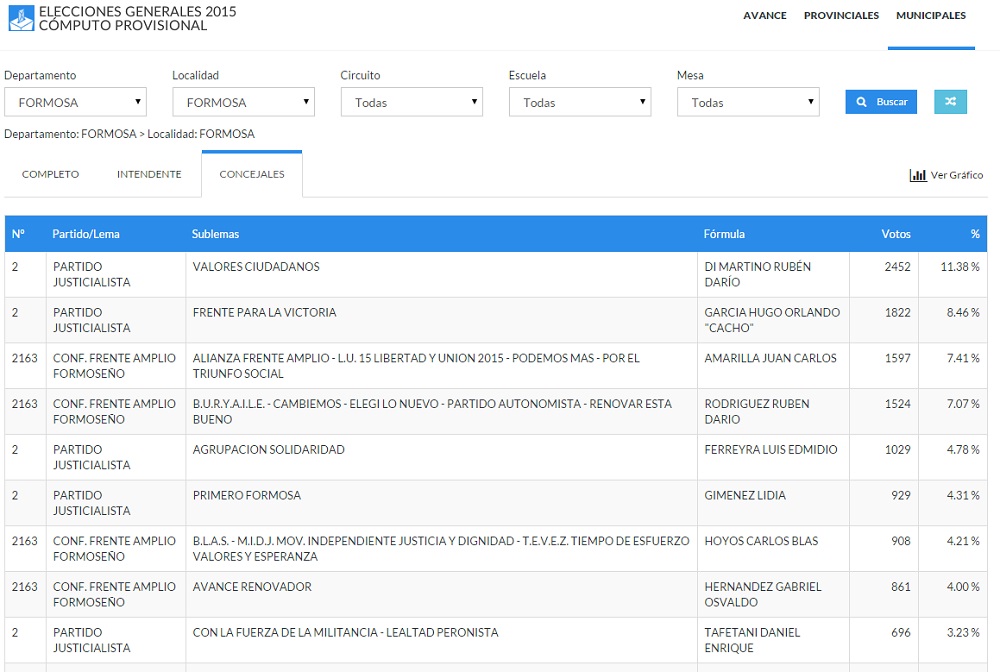
Task: Expand the Escuela dropdown
Action: (x=579, y=102)
